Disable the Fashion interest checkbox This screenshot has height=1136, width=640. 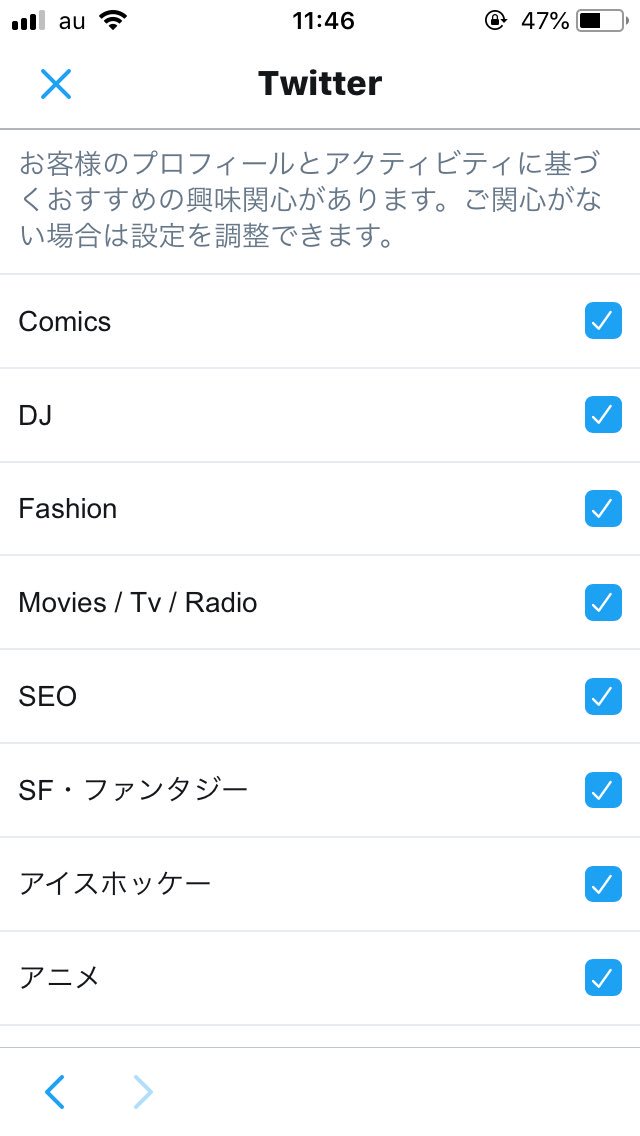click(603, 508)
